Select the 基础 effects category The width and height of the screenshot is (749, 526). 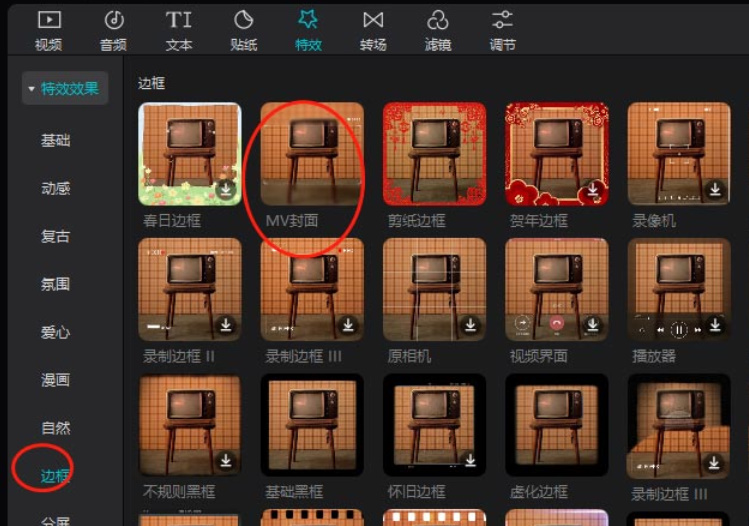(x=55, y=140)
